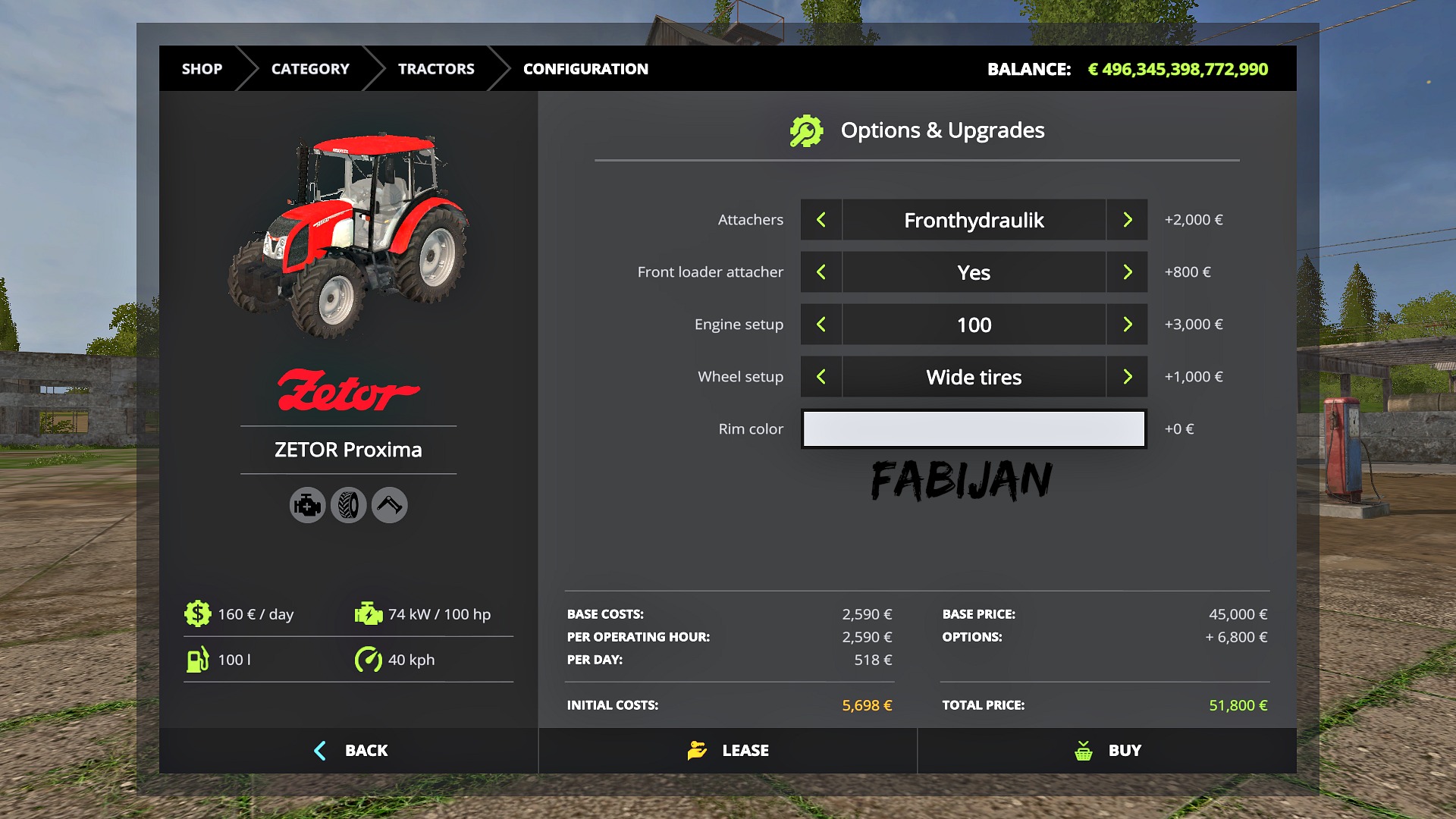Click the Zetor tractor preview image
The image size is (1456, 819).
click(348, 235)
